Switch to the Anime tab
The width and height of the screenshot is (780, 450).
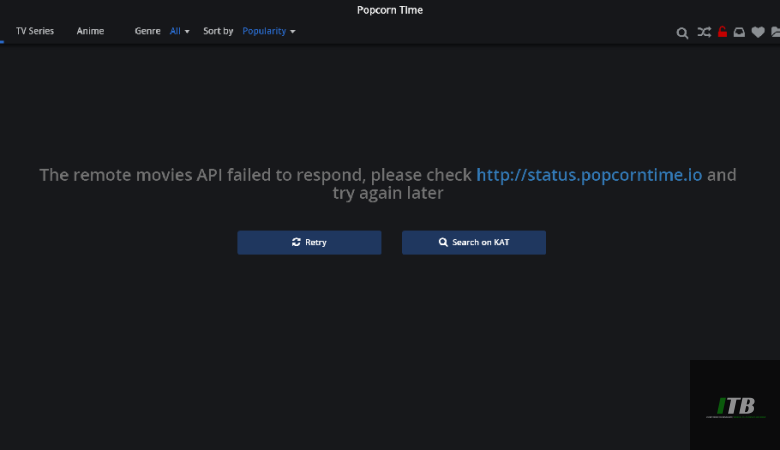tap(90, 31)
